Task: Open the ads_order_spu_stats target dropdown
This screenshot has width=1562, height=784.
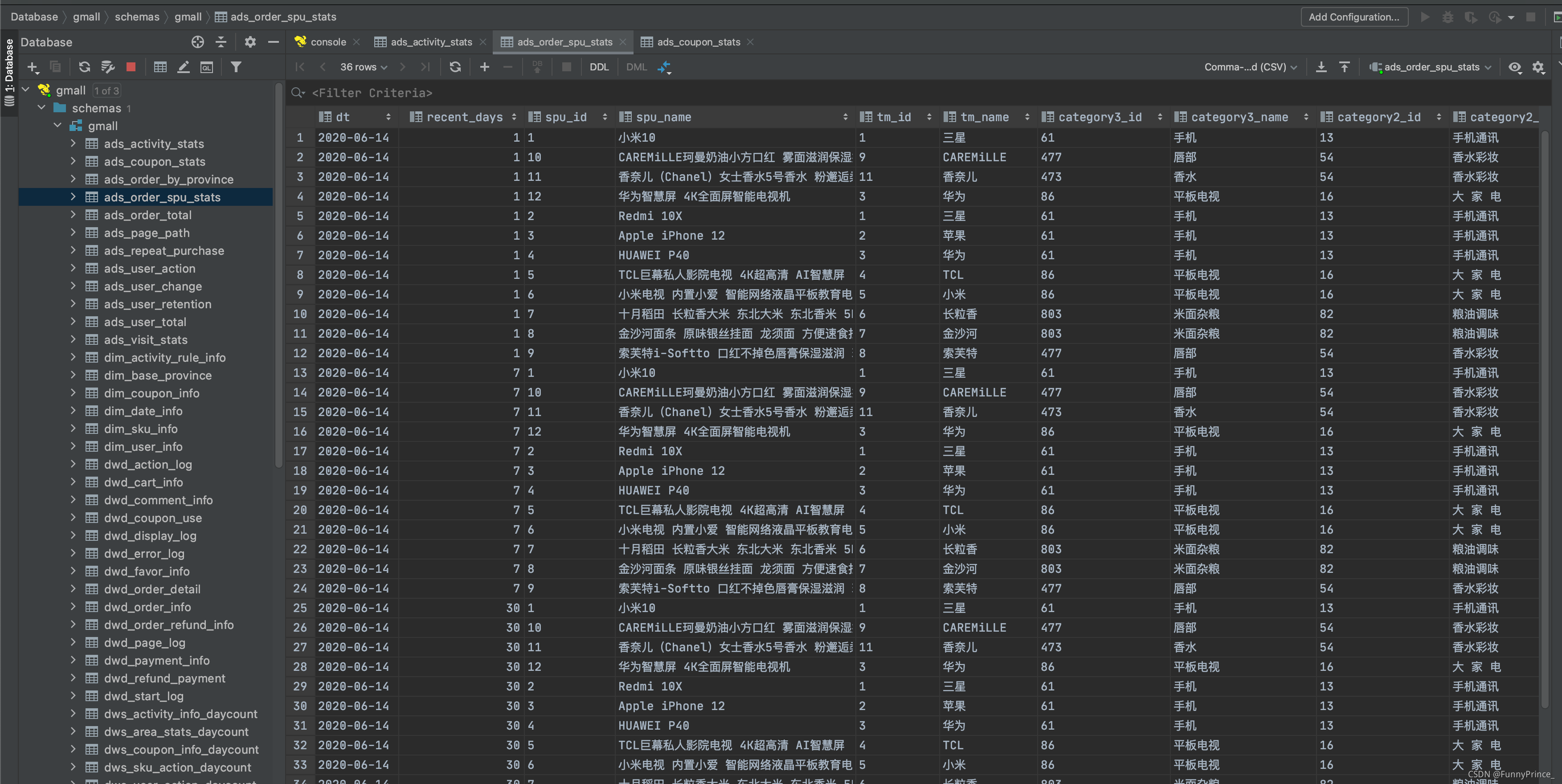Action: (1431, 67)
